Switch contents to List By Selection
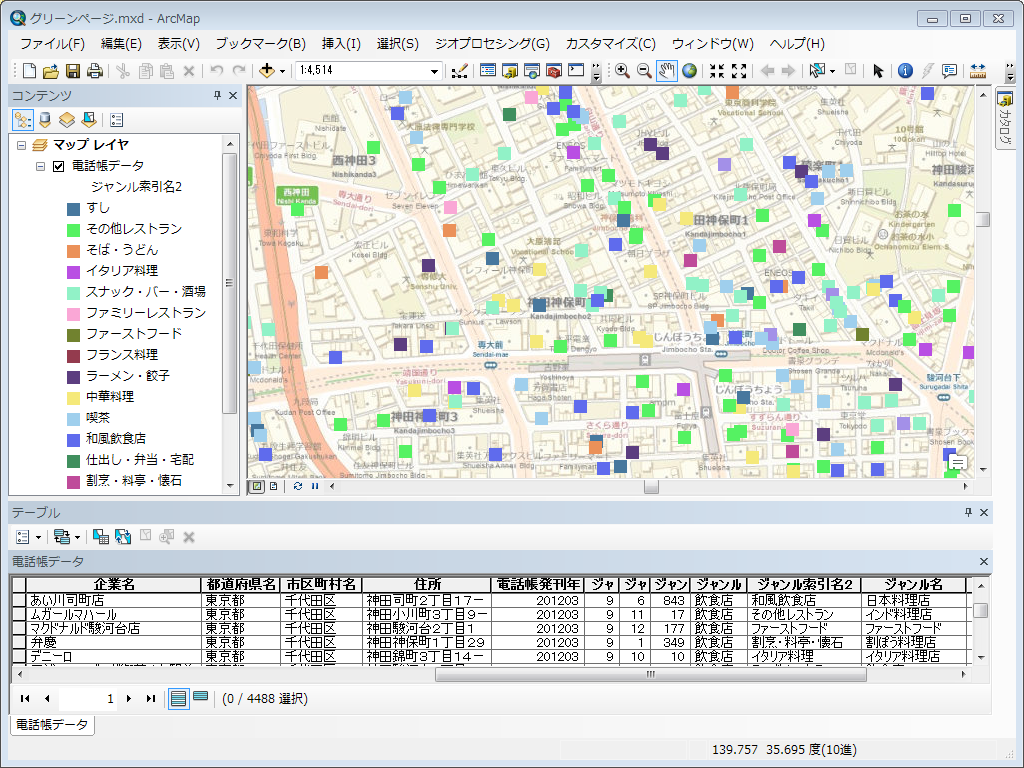Image resolution: width=1024 pixels, height=768 pixels. (x=89, y=120)
